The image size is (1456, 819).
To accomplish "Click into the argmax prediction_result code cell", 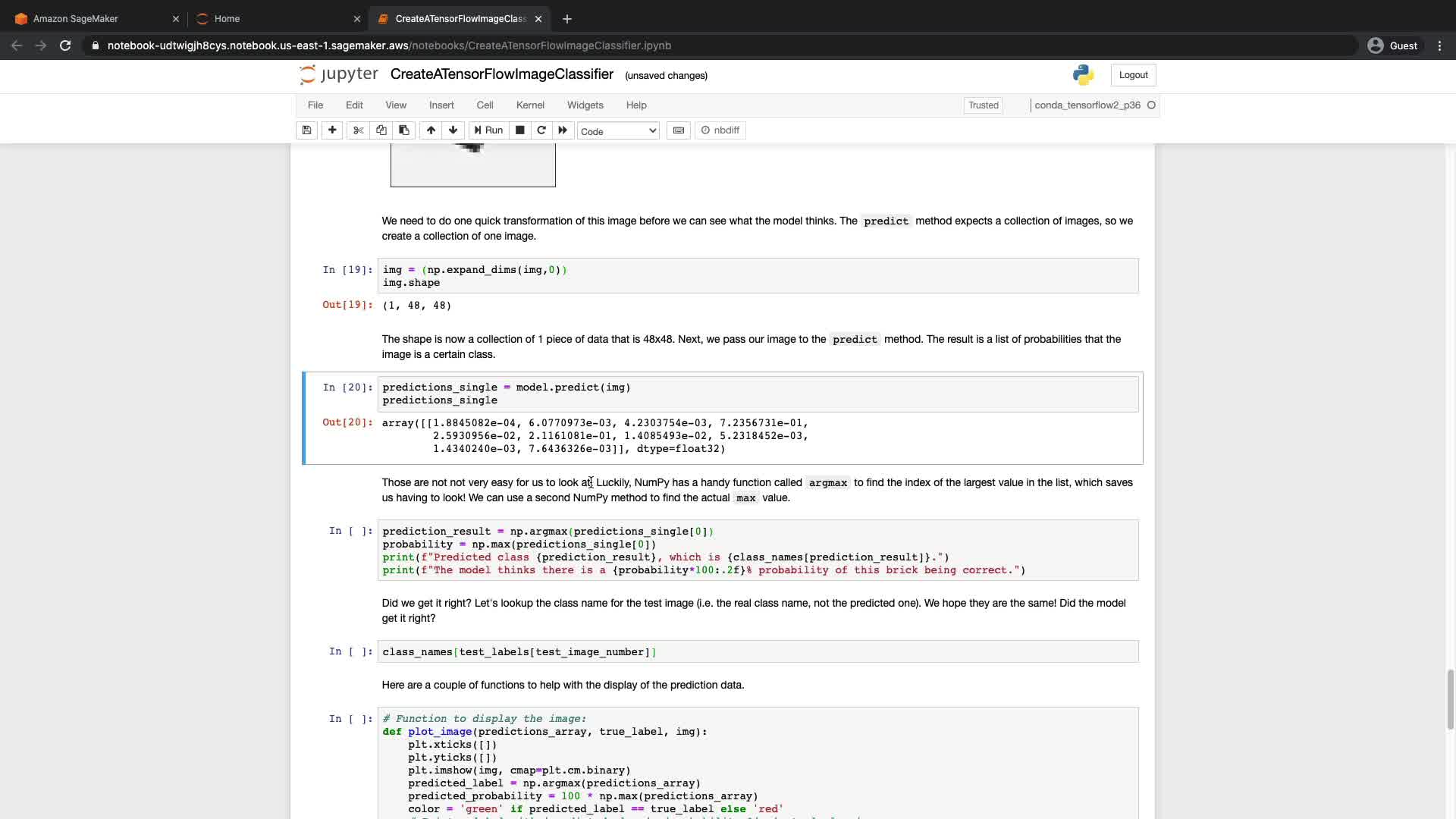I will [757, 550].
